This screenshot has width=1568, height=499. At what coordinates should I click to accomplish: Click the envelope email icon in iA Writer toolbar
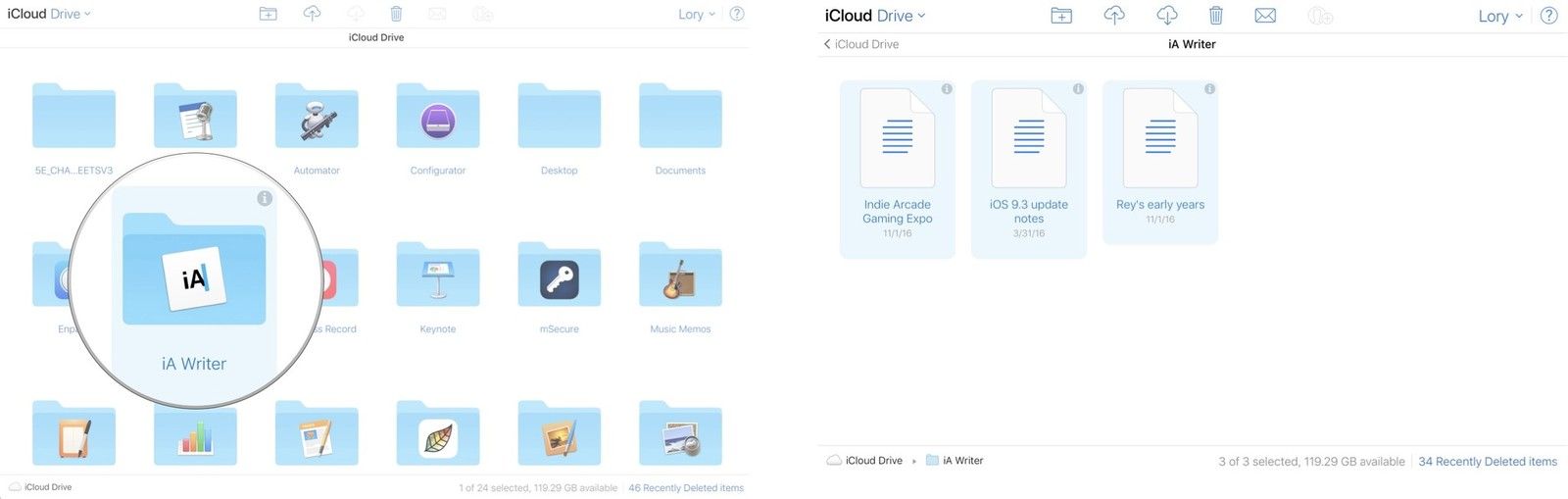(x=1265, y=16)
